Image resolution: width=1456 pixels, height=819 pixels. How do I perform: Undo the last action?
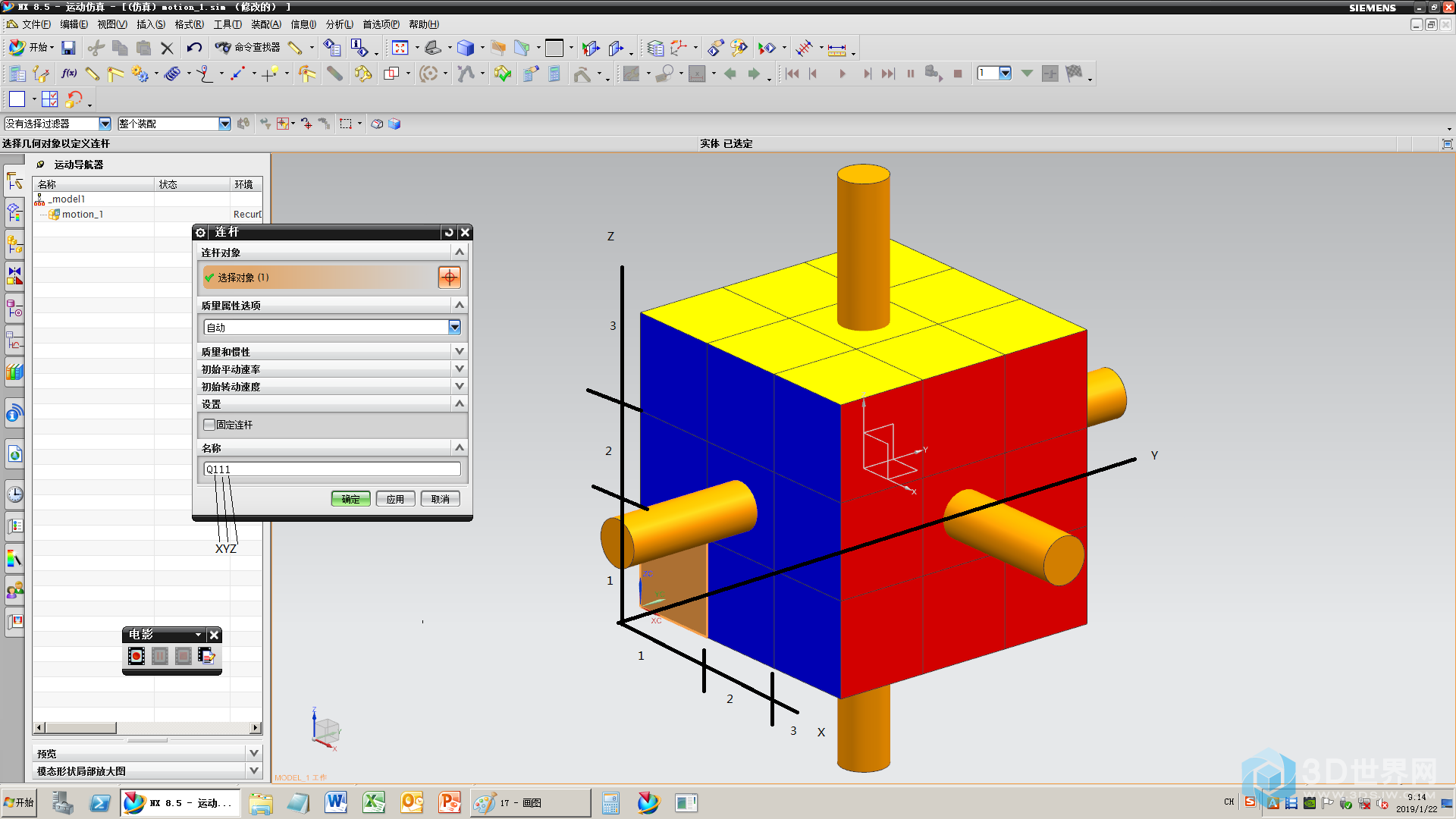[x=194, y=48]
